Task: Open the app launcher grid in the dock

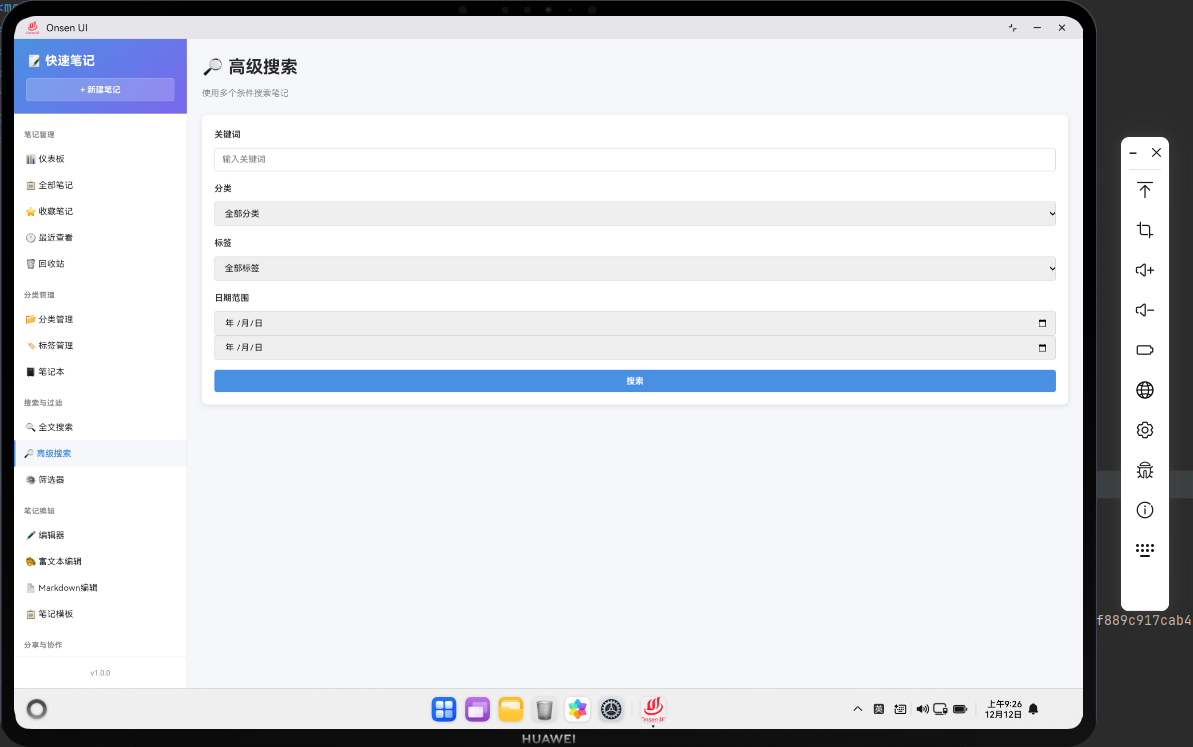Action: pos(444,709)
